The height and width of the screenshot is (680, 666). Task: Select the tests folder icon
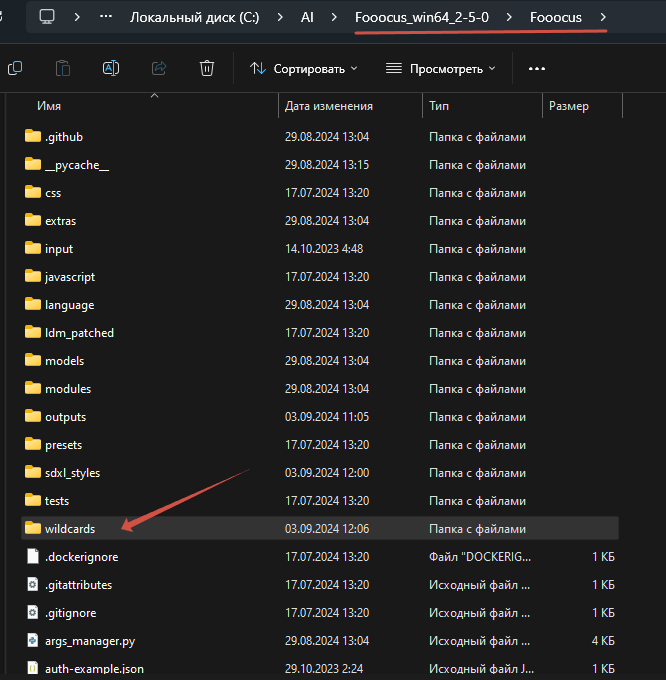point(33,500)
